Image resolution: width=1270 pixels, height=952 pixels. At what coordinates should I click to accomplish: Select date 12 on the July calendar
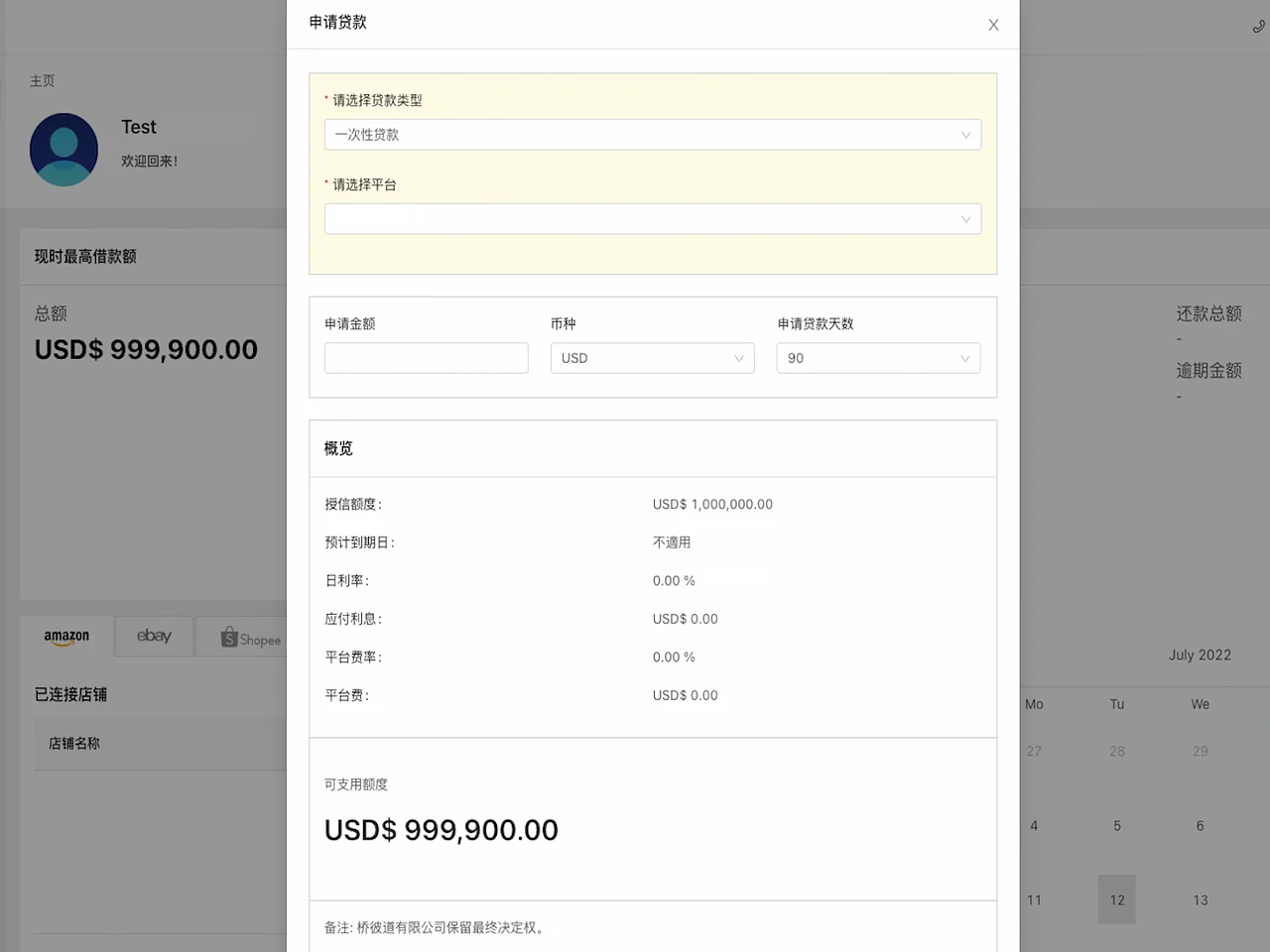(x=1117, y=899)
